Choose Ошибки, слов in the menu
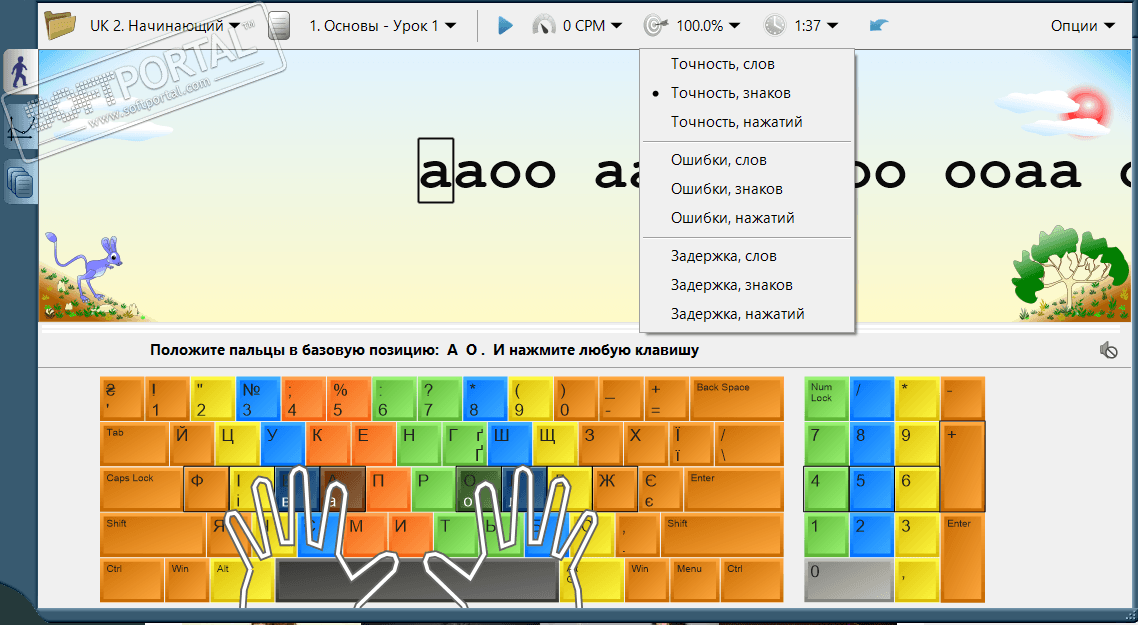 point(748,160)
